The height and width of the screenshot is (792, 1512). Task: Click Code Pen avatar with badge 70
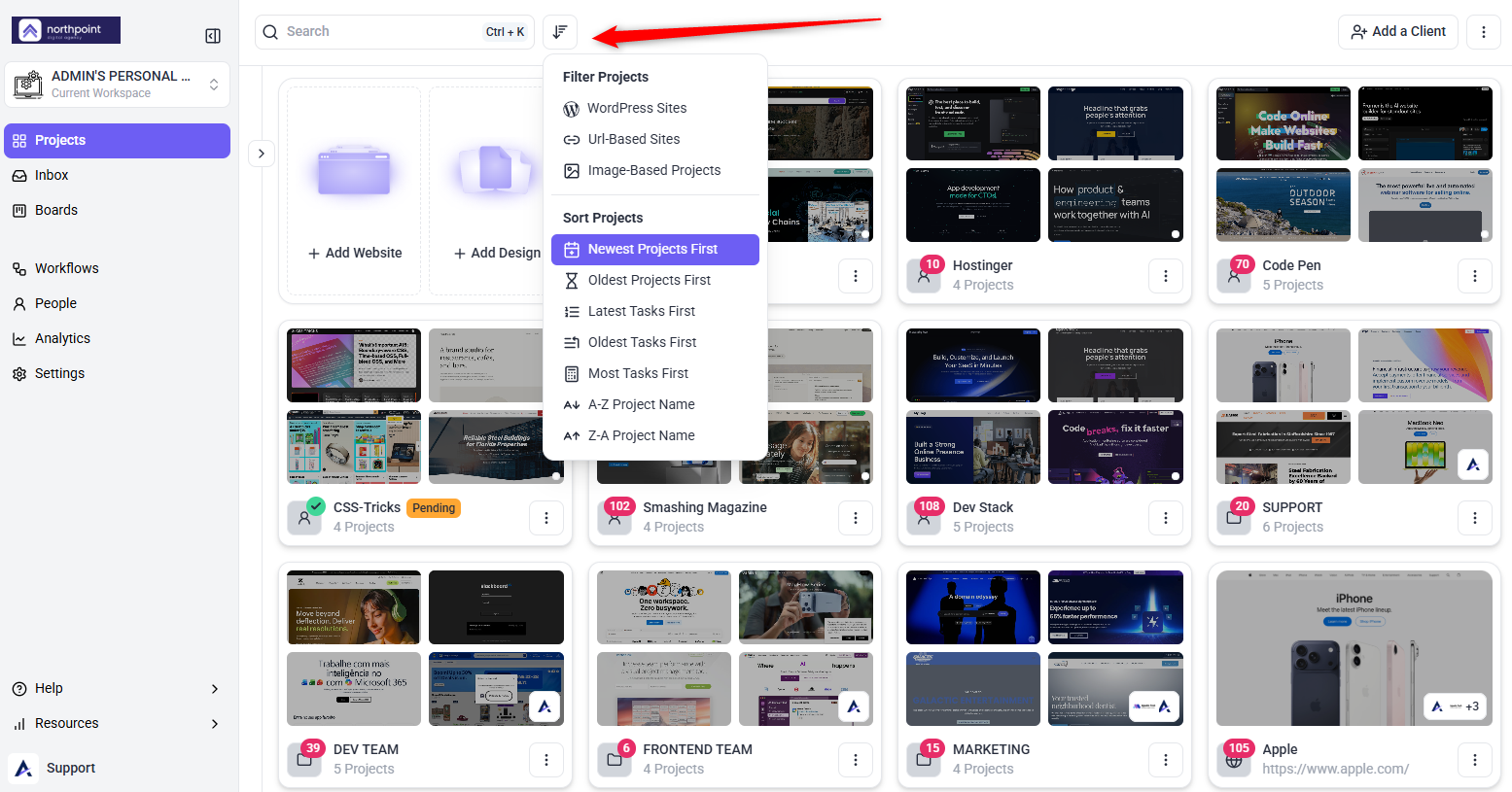(x=1234, y=276)
